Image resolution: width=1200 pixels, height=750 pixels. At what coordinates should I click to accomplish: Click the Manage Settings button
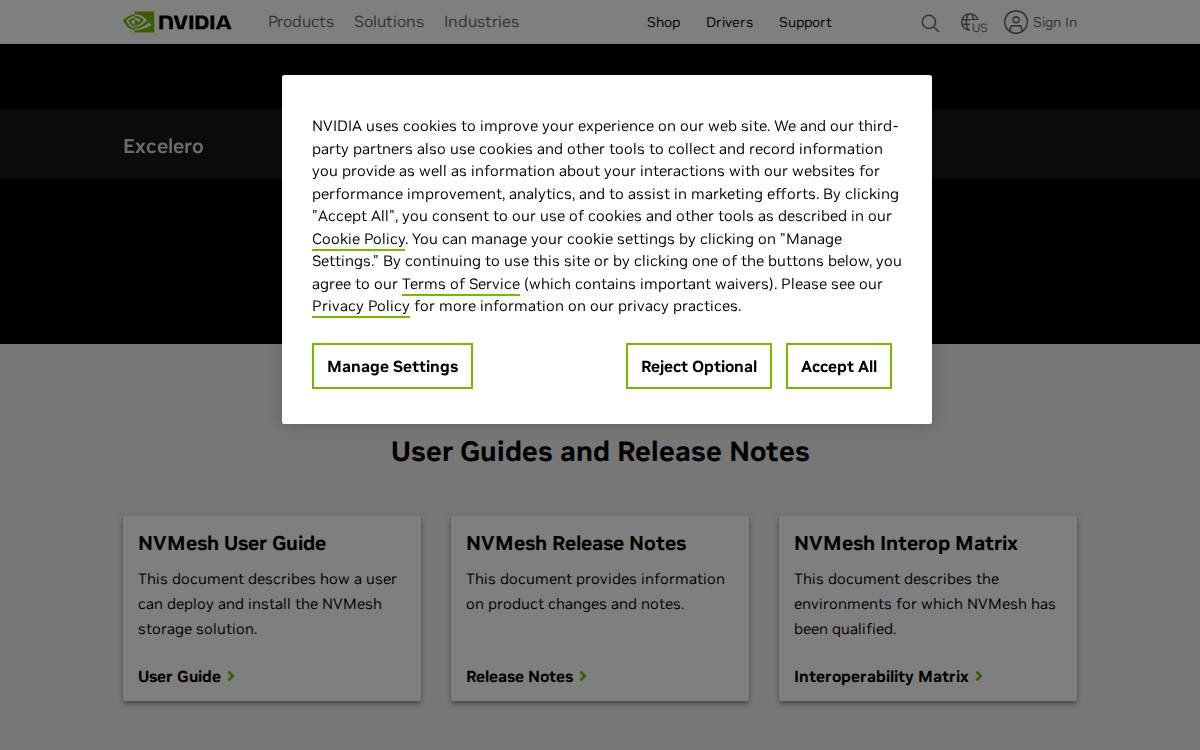(392, 366)
